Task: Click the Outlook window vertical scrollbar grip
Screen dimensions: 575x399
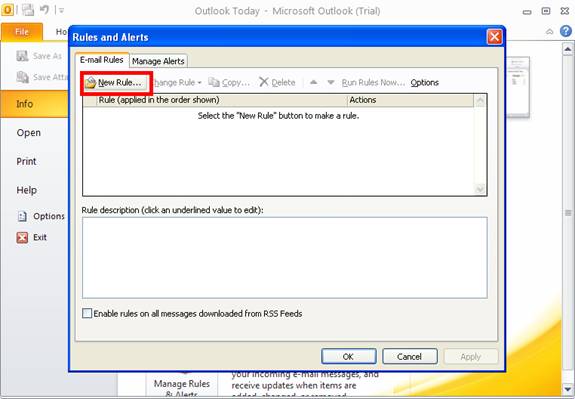Action: (x=568, y=213)
